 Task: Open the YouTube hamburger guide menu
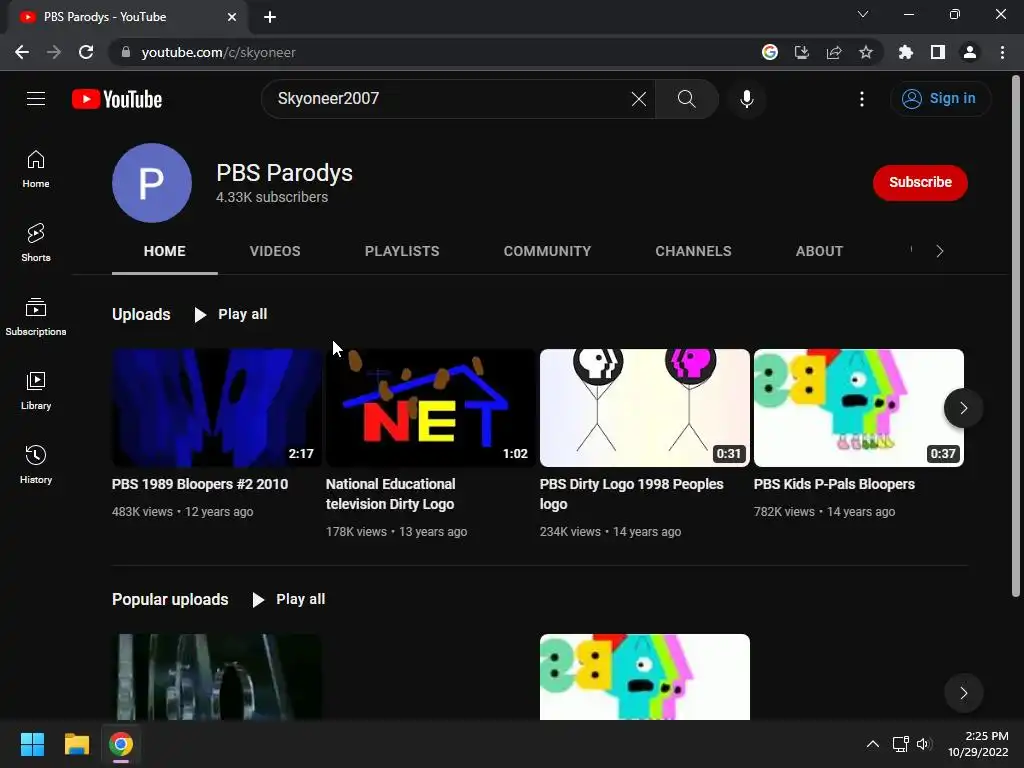pyautogui.click(x=36, y=99)
